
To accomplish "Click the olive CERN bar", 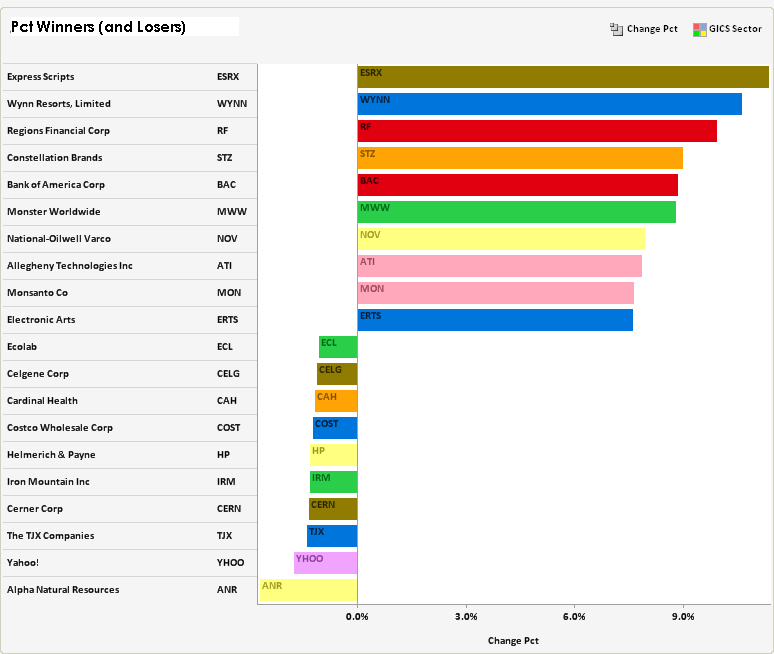I will (x=333, y=509).
